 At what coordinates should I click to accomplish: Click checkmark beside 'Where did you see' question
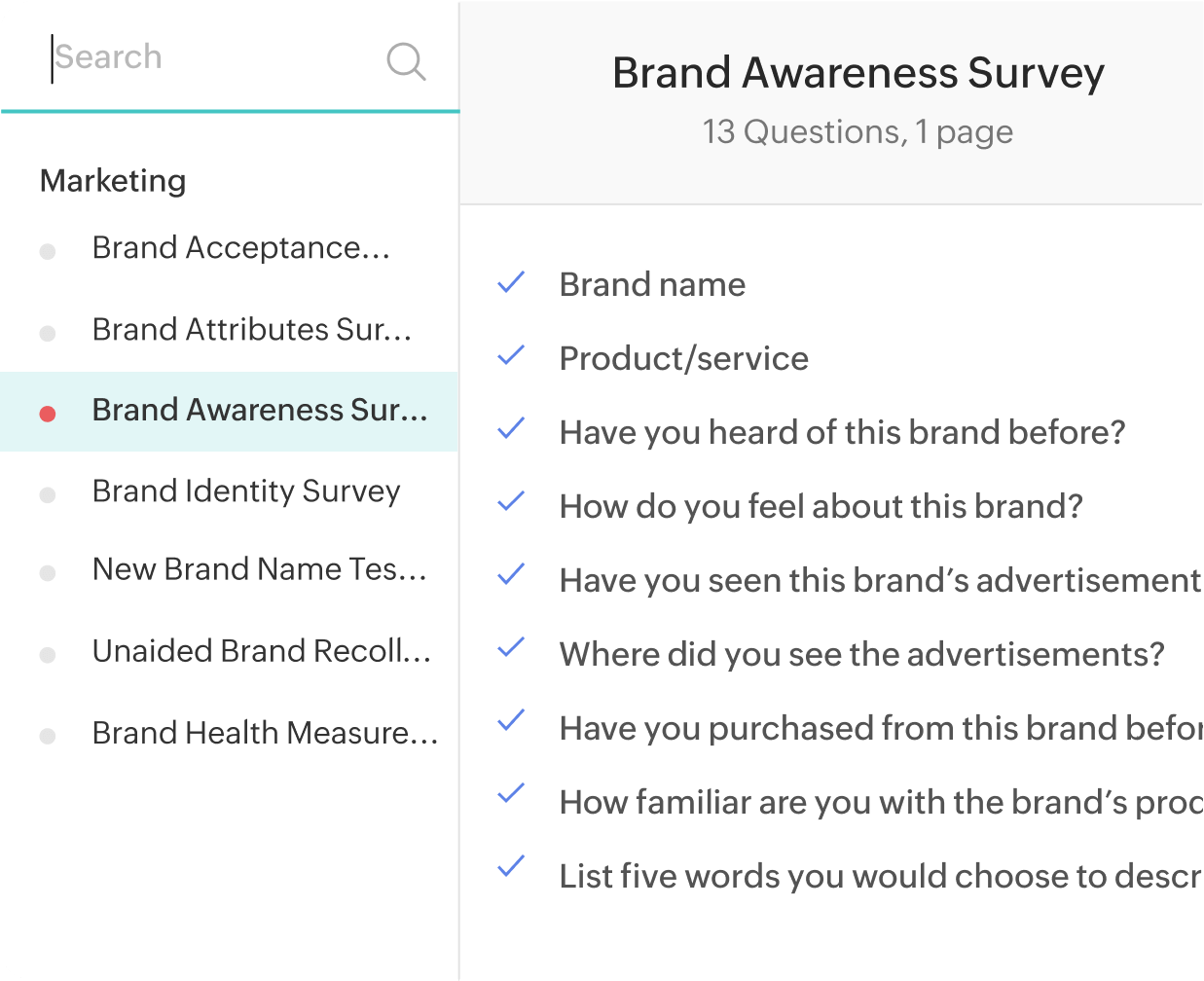511,648
